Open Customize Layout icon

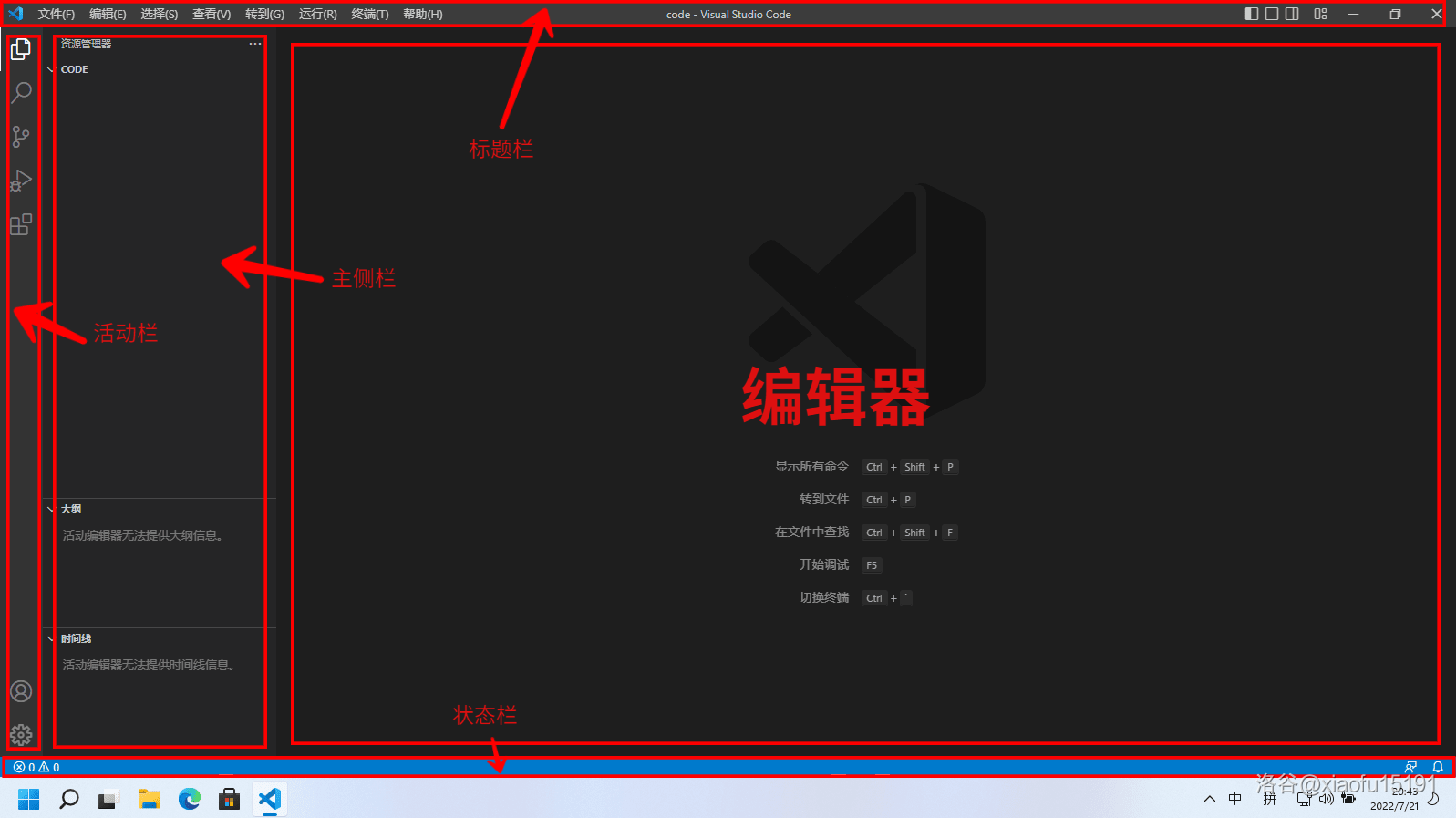[x=1320, y=14]
